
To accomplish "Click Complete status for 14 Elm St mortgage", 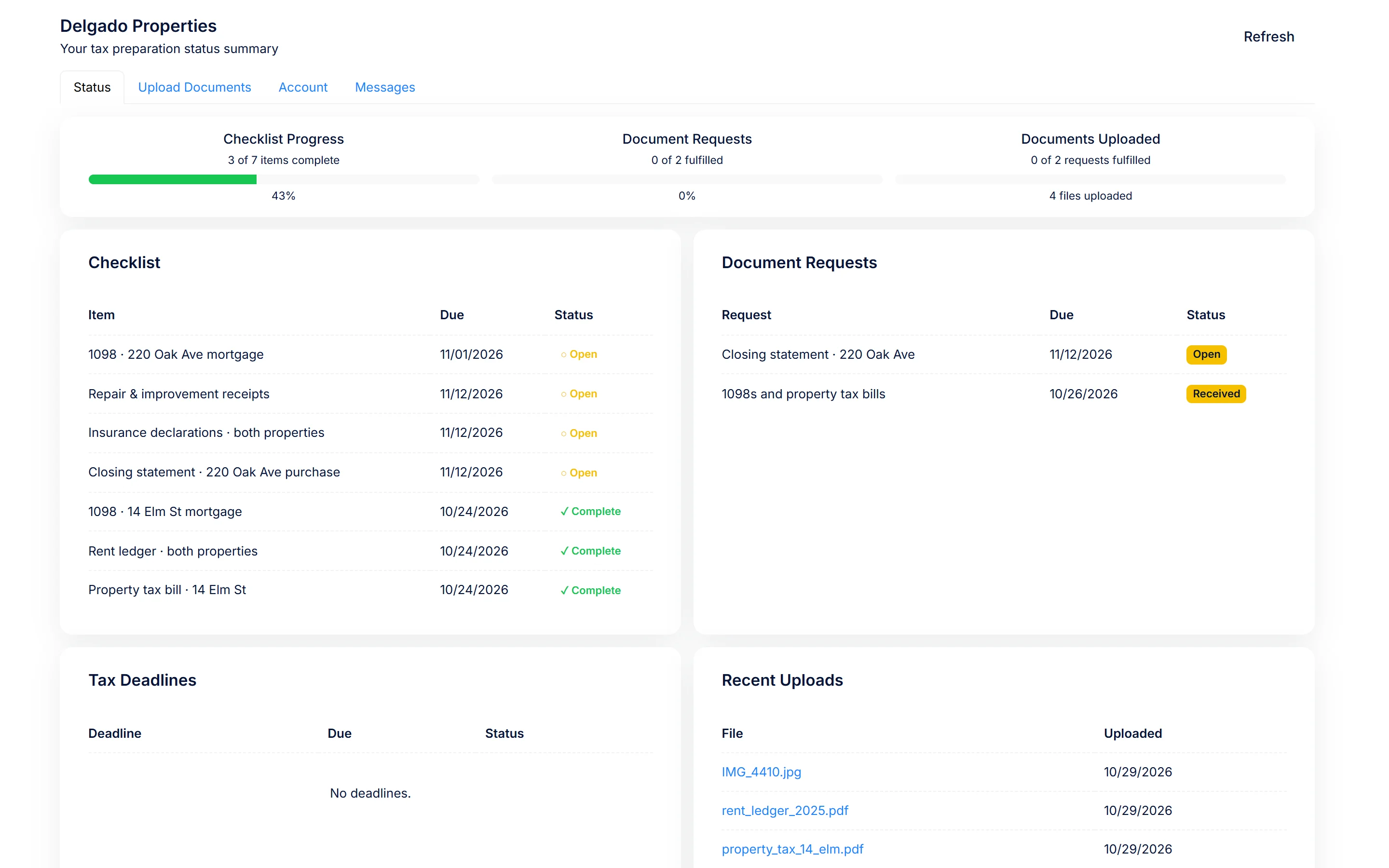I will click(591, 512).
